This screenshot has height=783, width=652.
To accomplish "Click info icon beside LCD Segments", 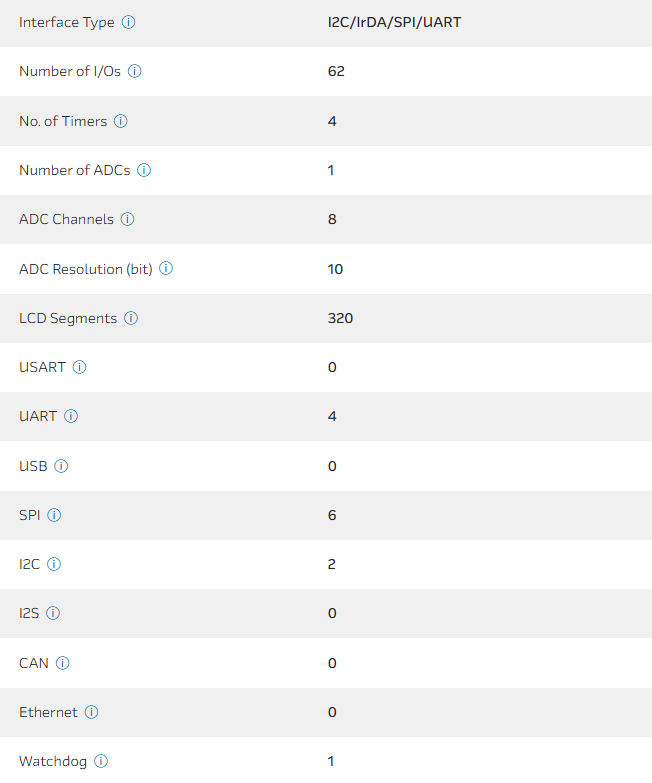I will pos(131,318).
